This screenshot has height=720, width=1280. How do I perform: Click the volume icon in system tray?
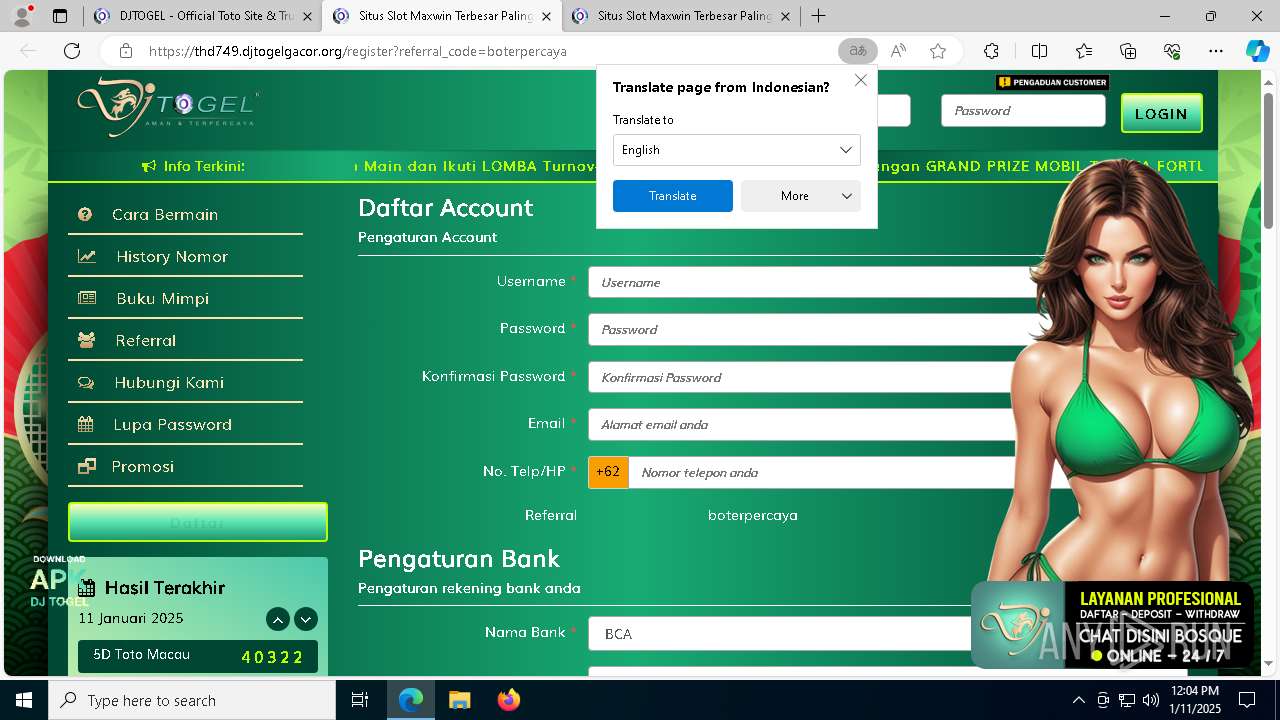click(1150, 700)
